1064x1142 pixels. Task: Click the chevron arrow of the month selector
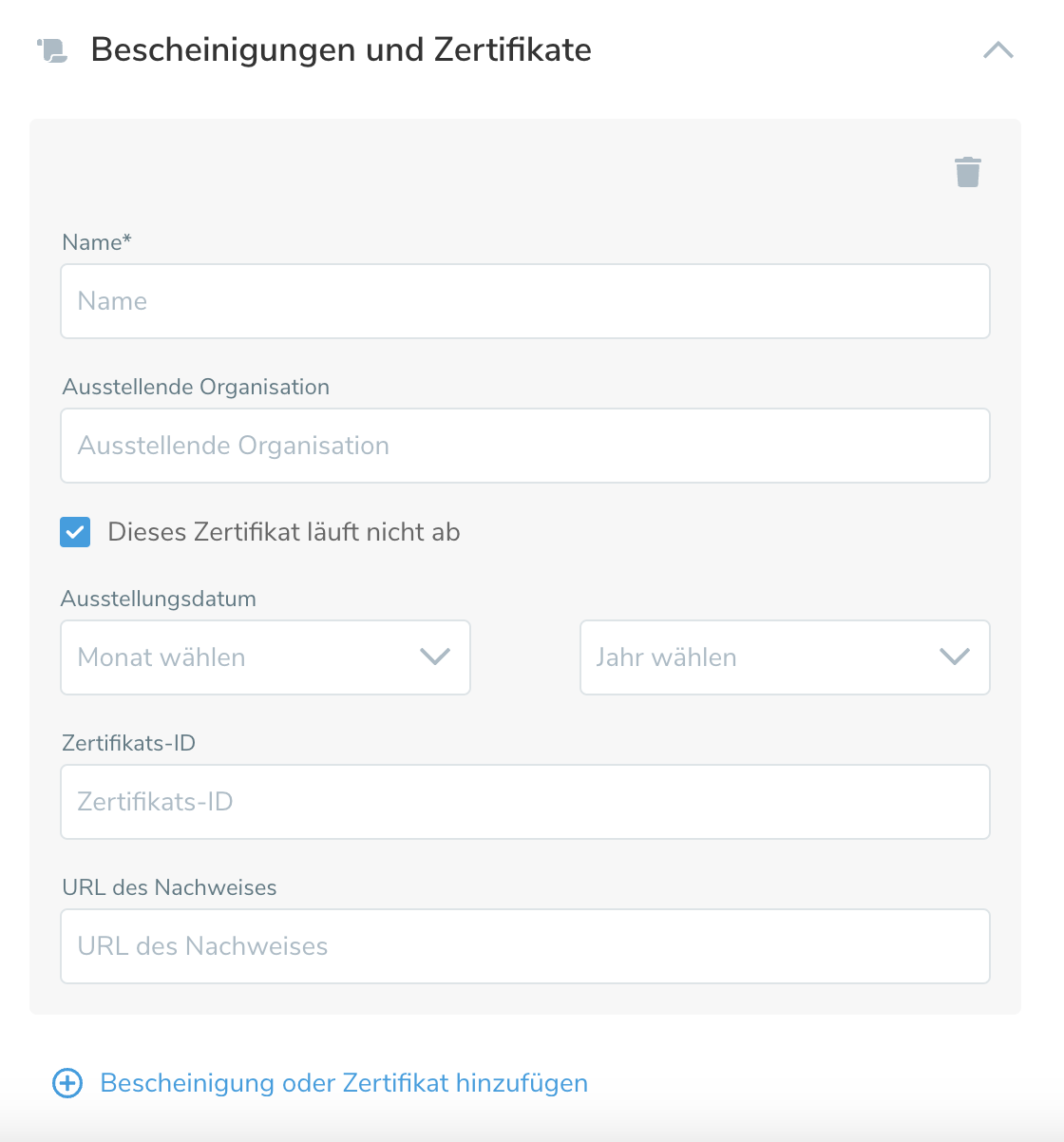coord(435,657)
